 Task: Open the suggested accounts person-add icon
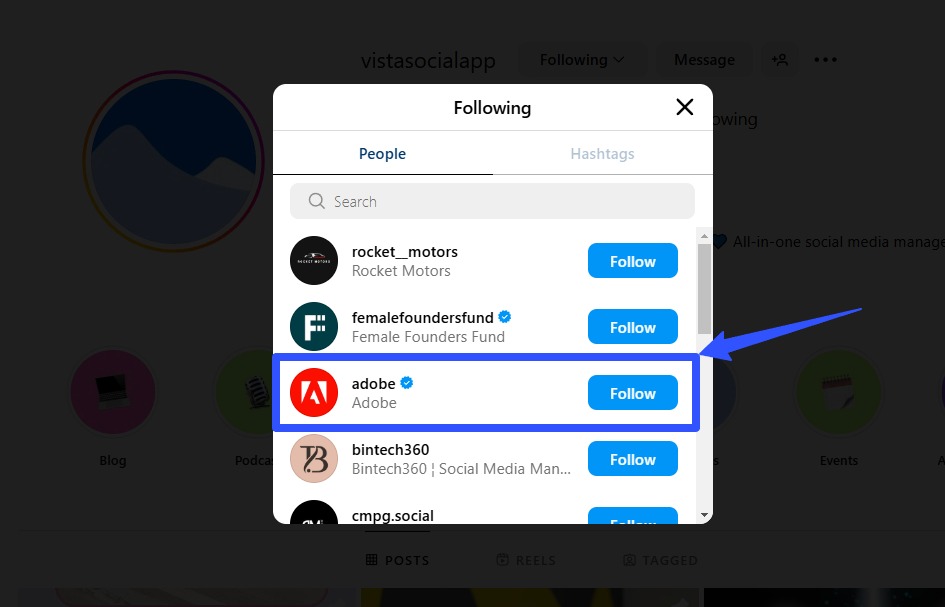pyautogui.click(x=780, y=59)
